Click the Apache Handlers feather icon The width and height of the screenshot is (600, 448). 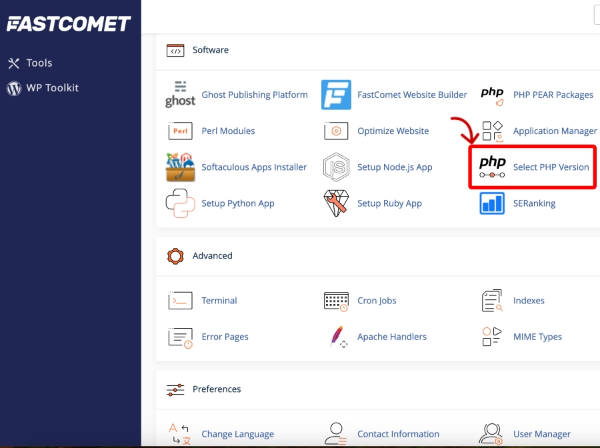[x=338, y=337]
